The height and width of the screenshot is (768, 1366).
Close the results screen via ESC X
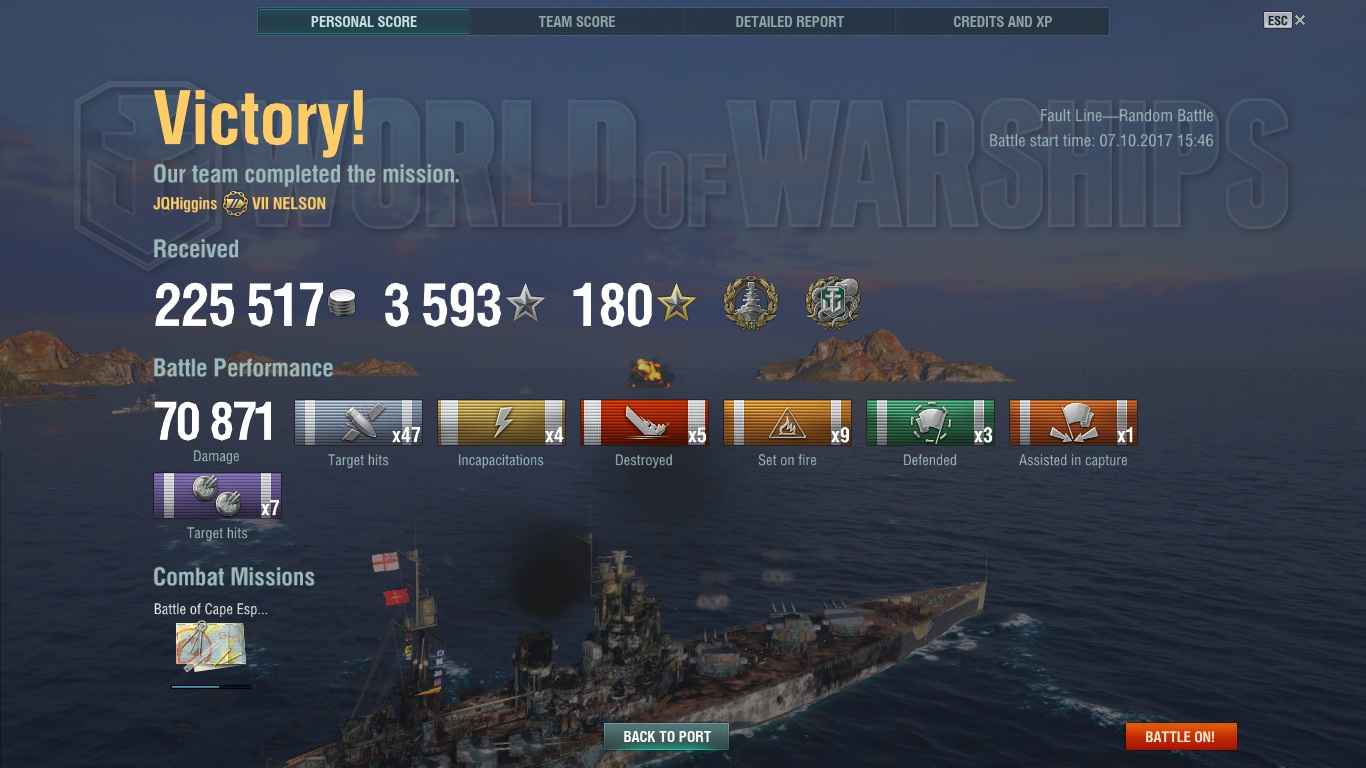[1285, 20]
